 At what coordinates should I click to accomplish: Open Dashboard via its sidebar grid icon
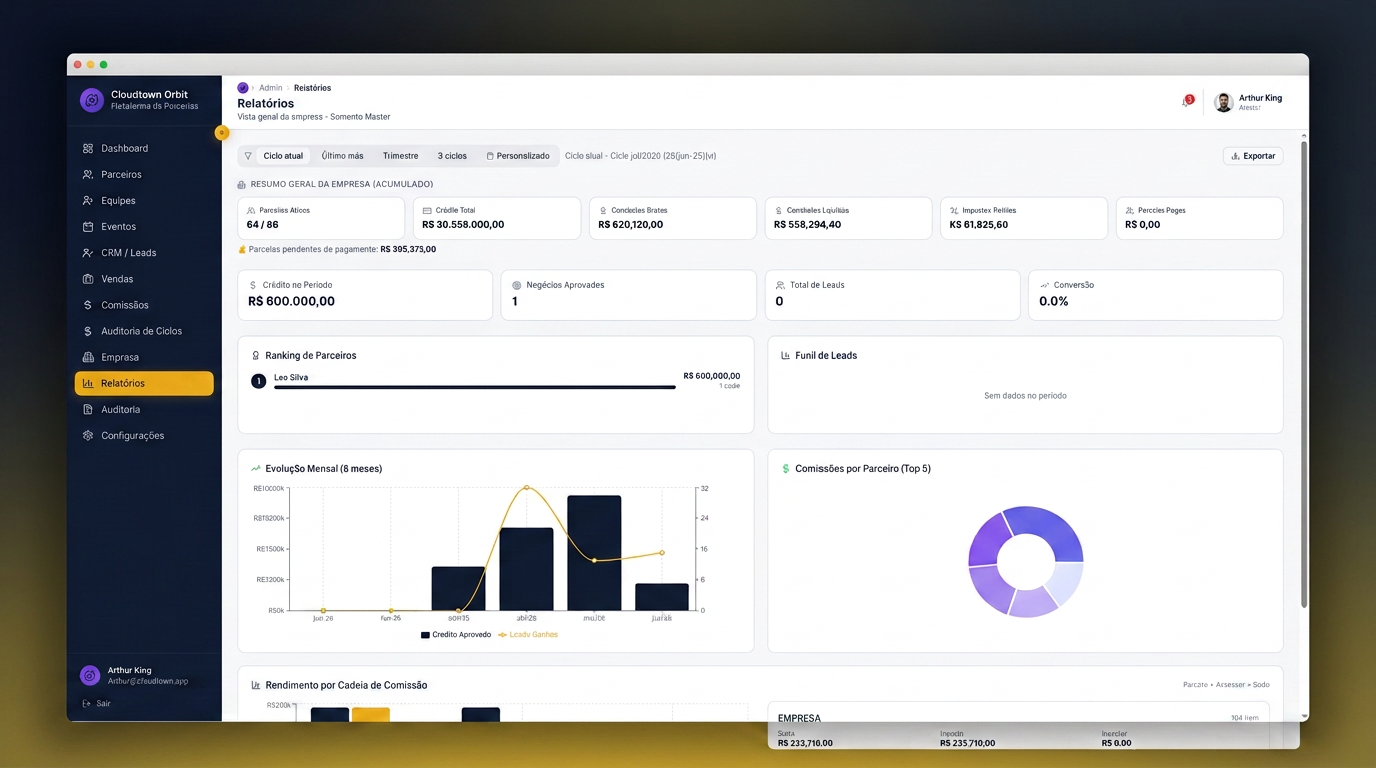pos(88,148)
